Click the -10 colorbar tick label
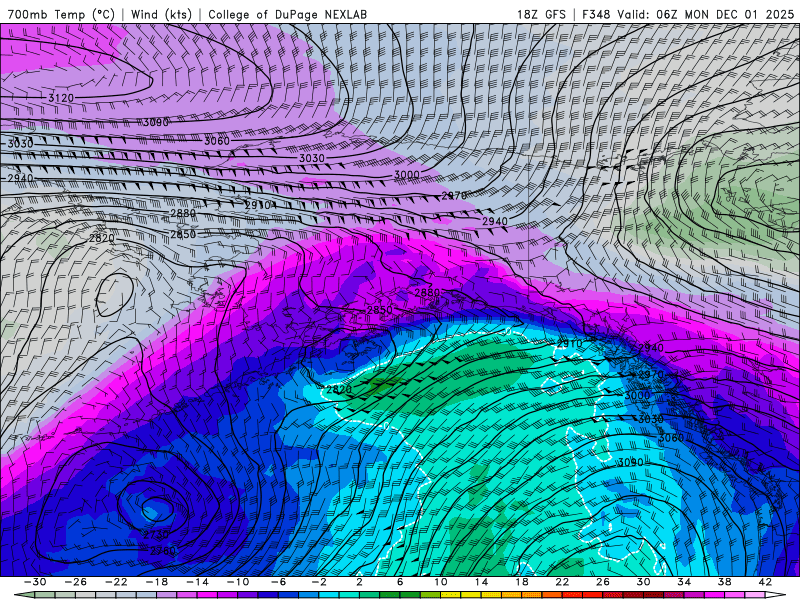The image size is (800, 600). click(x=238, y=582)
